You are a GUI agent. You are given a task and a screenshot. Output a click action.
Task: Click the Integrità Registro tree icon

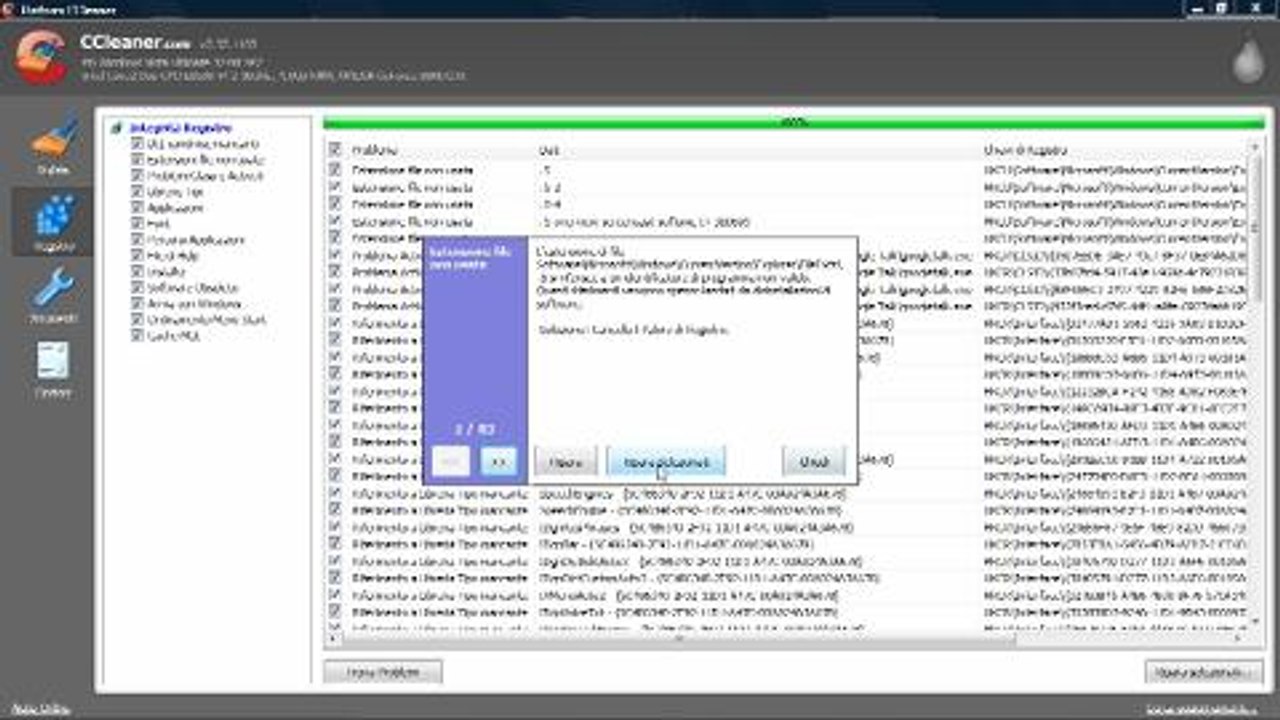pyautogui.click(x=117, y=128)
